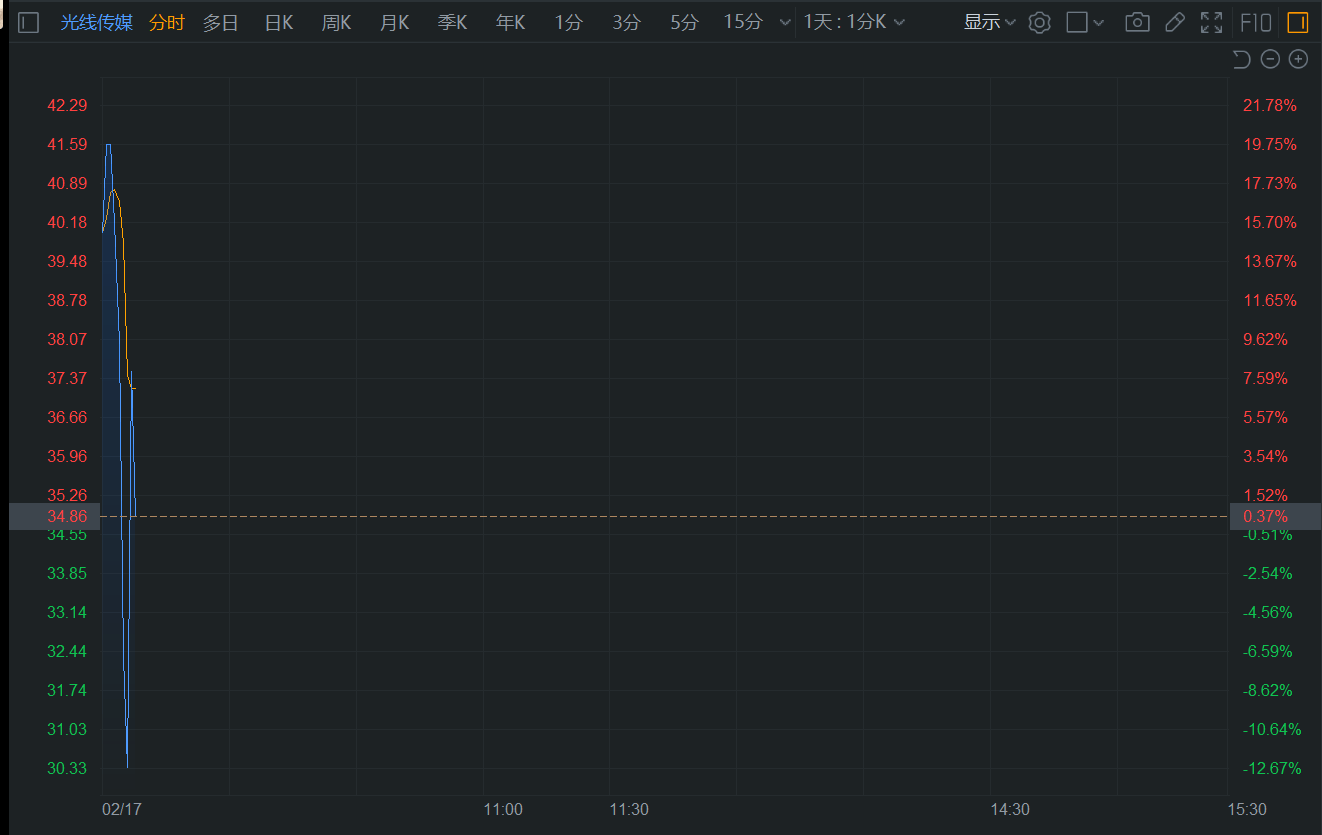
Task: Click the layout square icon
Action: coord(1077,22)
